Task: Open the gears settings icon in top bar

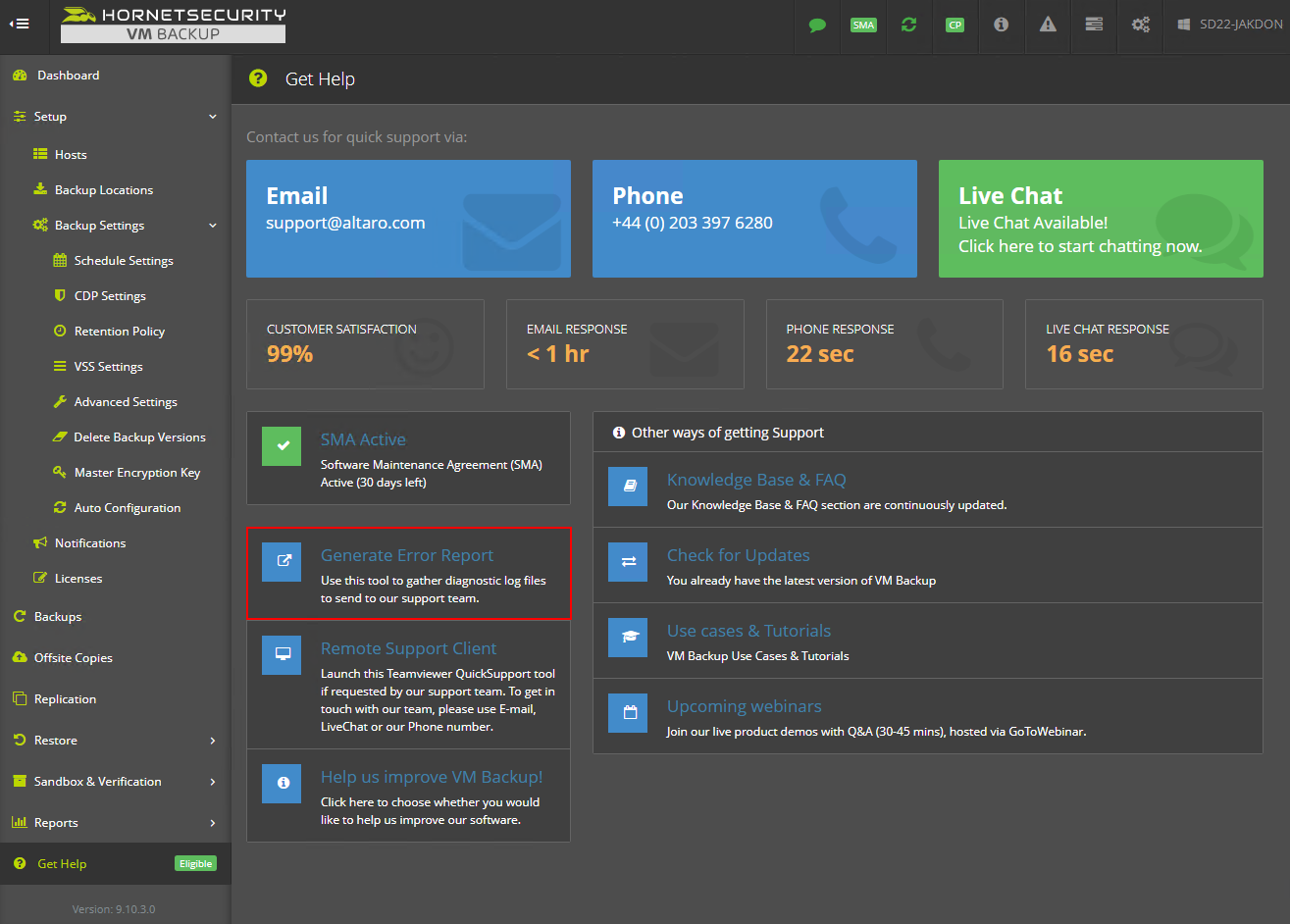Action: 1141,26
